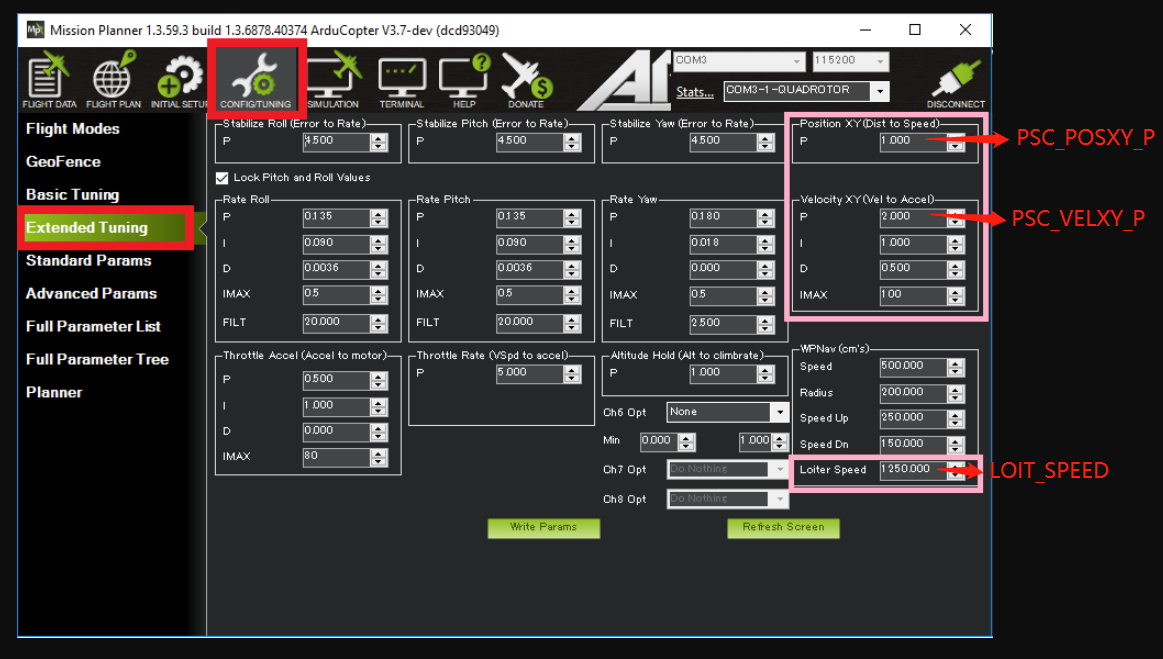Click the Ch6 Min value field
The height and width of the screenshot is (659, 1163).
pyautogui.click(x=659, y=442)
